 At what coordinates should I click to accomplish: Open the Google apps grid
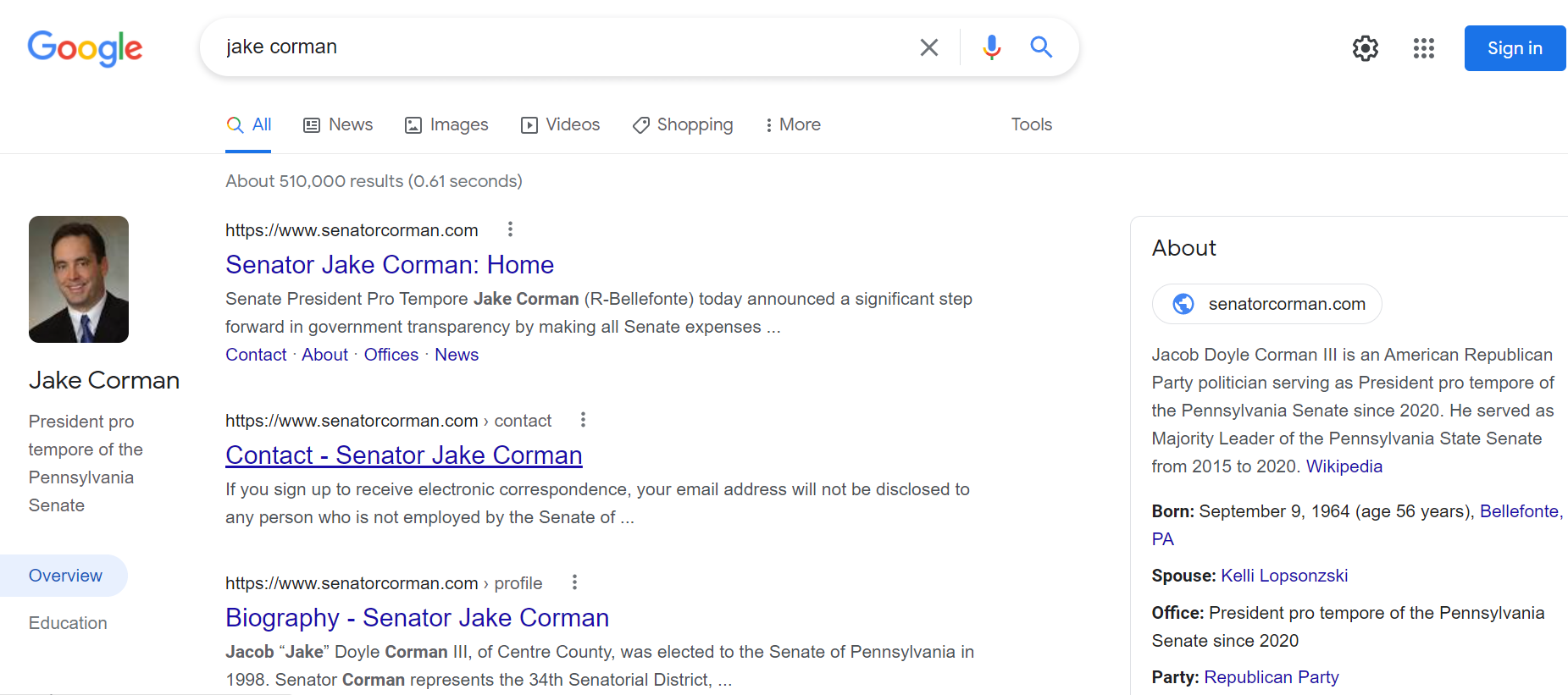coord(1424,48)
